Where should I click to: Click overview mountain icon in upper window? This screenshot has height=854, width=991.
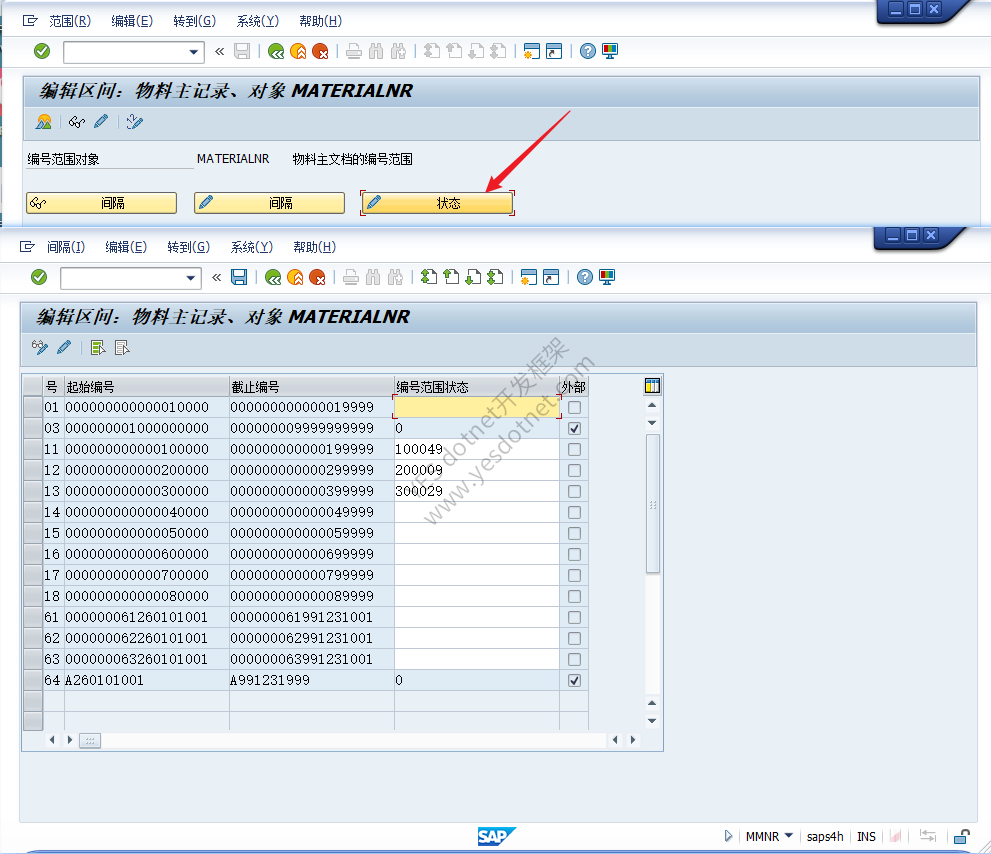tap(44, 121)
